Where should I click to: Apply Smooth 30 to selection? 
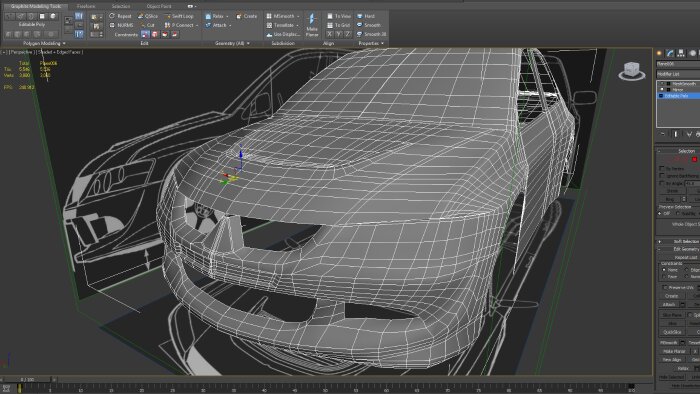click(x=371, y=34)
